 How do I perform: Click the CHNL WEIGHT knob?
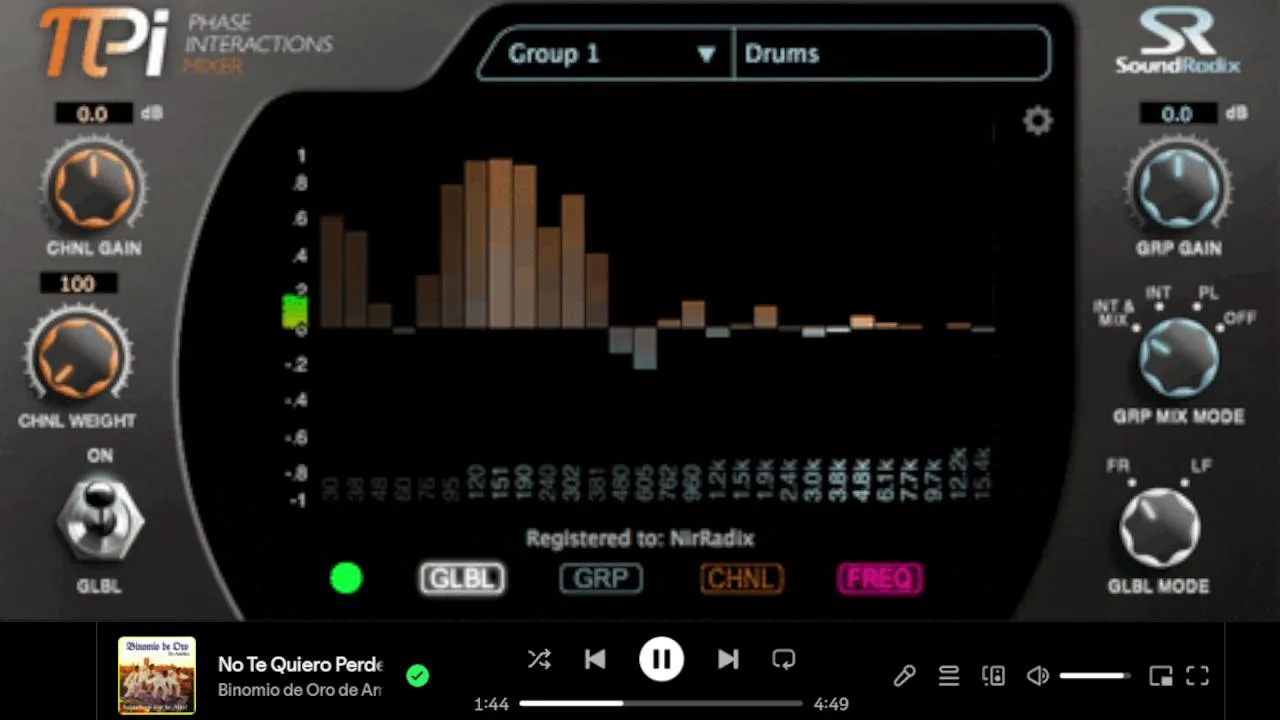point(77,356)
